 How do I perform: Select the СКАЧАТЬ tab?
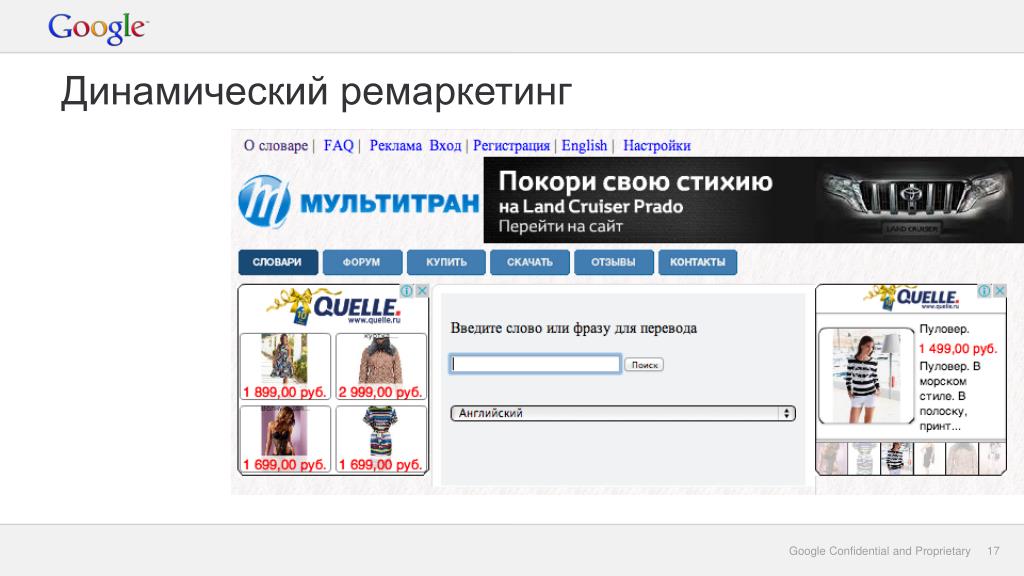(x=530, y=262)
